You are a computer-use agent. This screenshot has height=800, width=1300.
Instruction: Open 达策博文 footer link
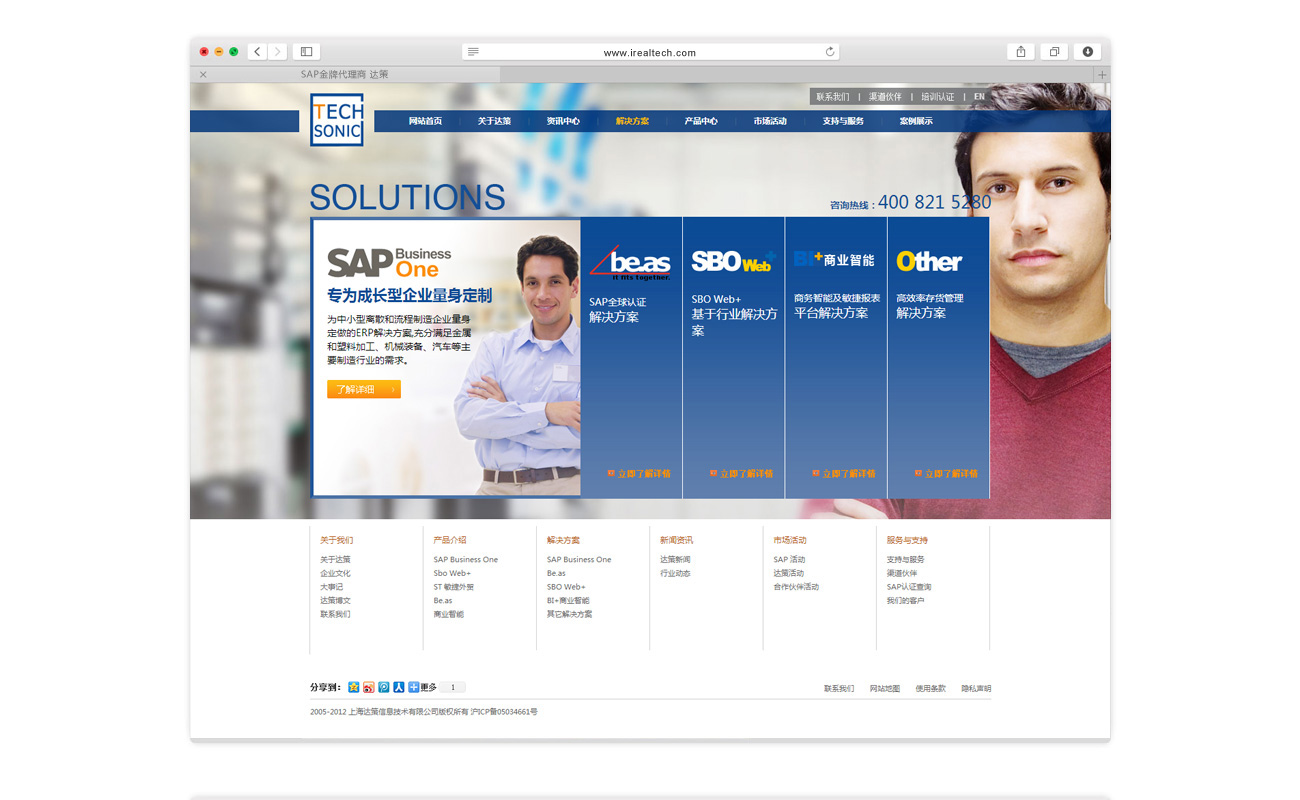coord(335,600)
